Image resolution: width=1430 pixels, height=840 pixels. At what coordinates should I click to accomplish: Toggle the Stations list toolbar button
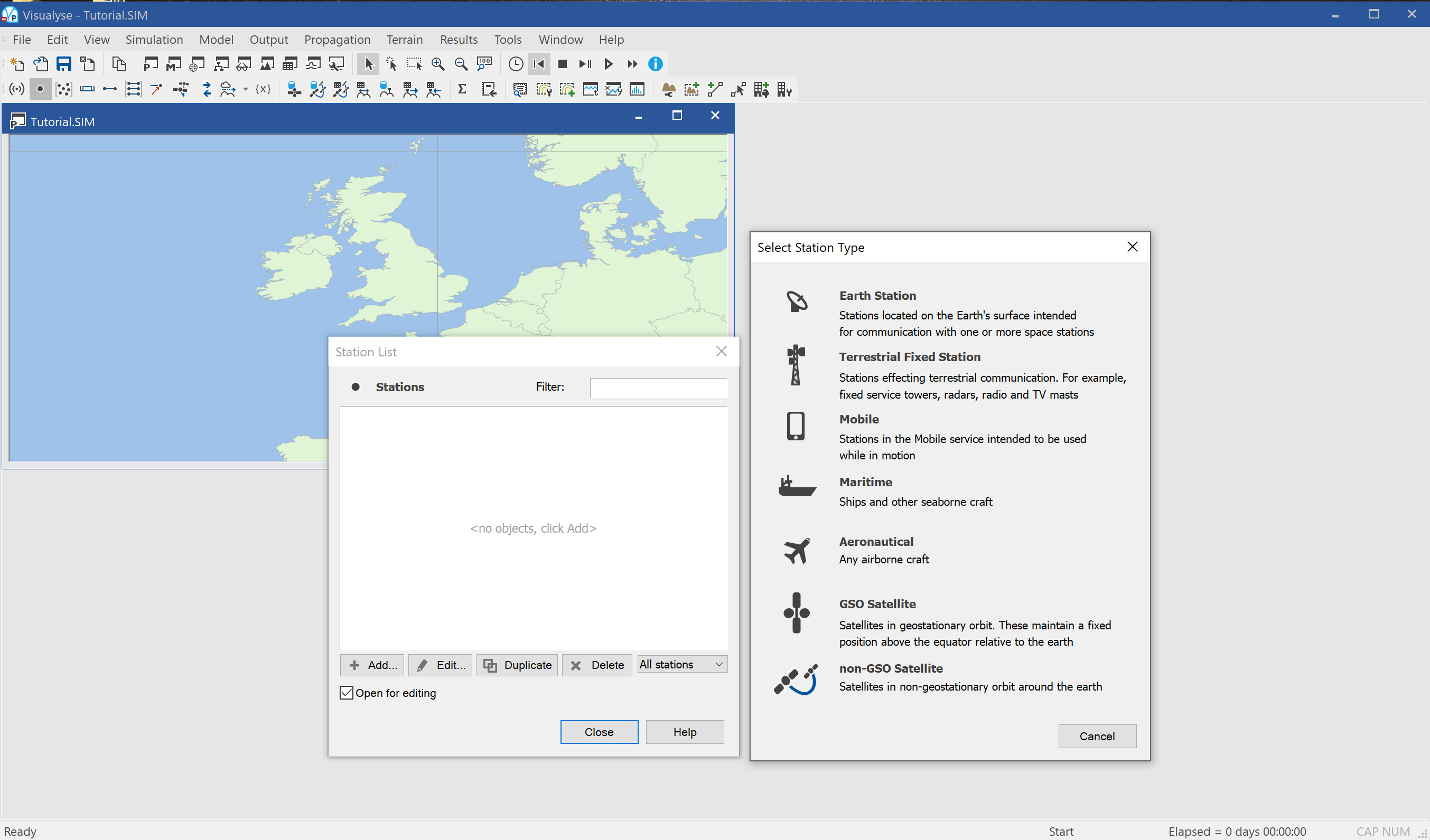pos(40,89)
